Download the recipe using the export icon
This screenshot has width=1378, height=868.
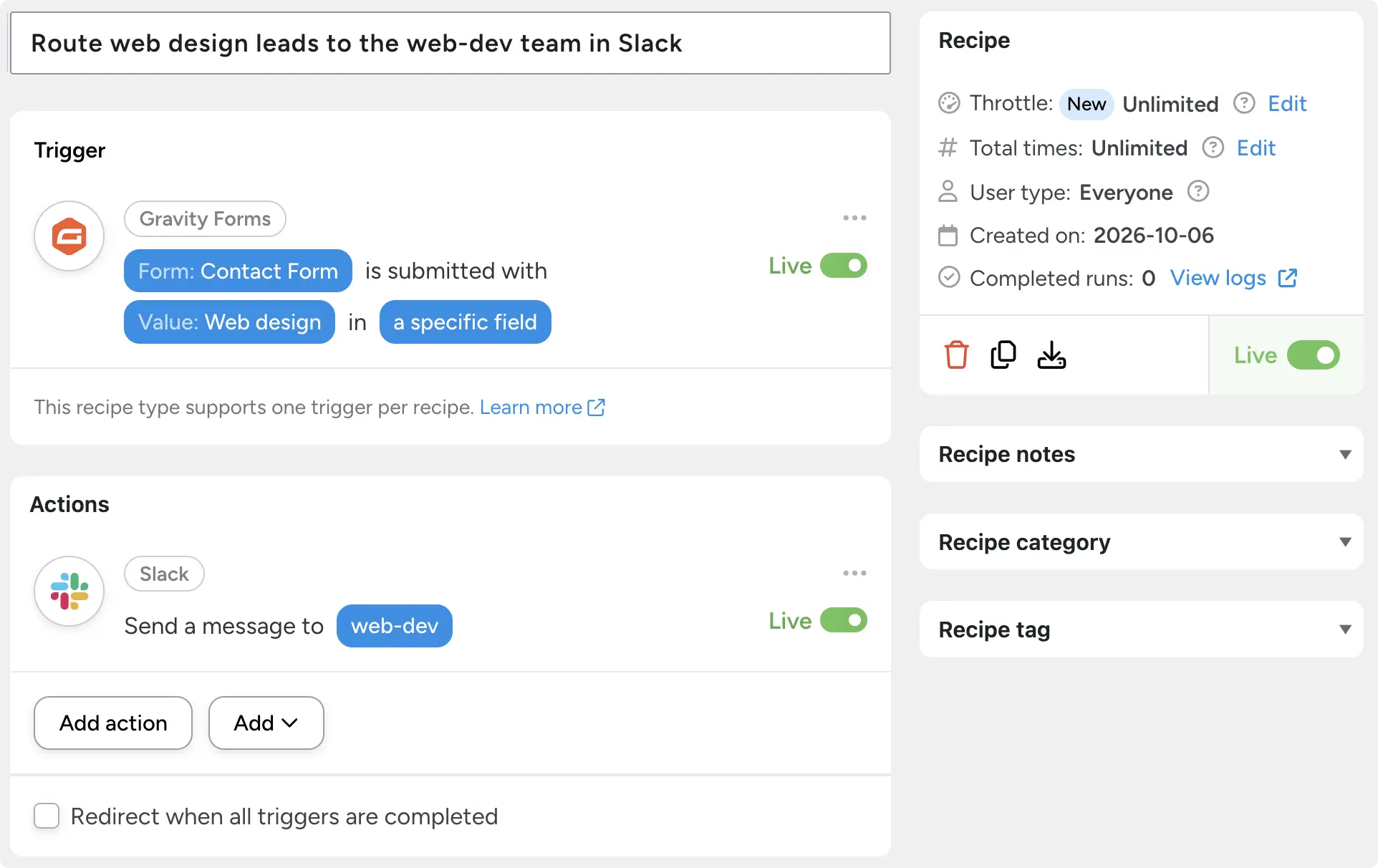tap(1051, 355)
